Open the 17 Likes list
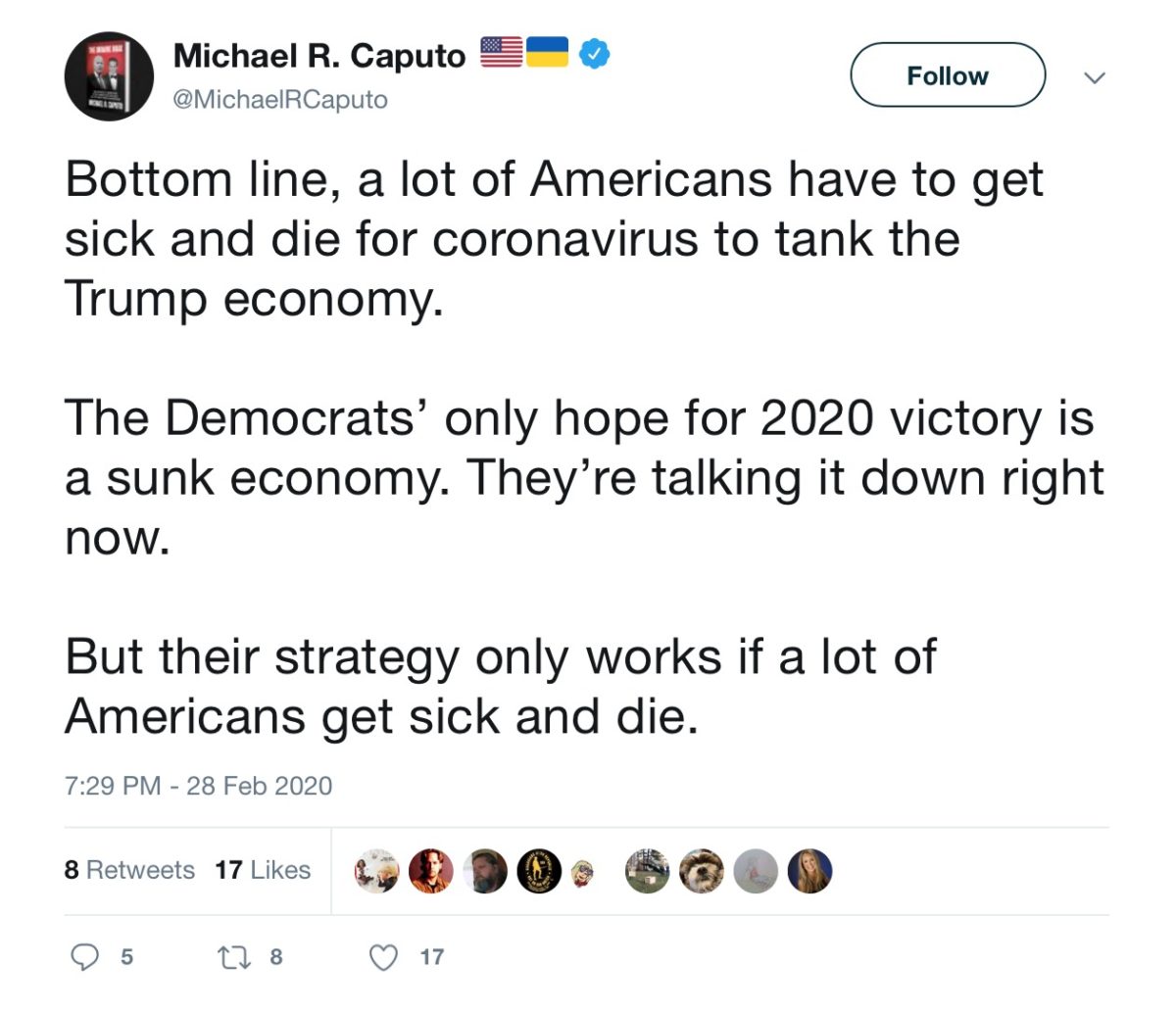This screenshot has height=1013, width=1176. (263, 870)
